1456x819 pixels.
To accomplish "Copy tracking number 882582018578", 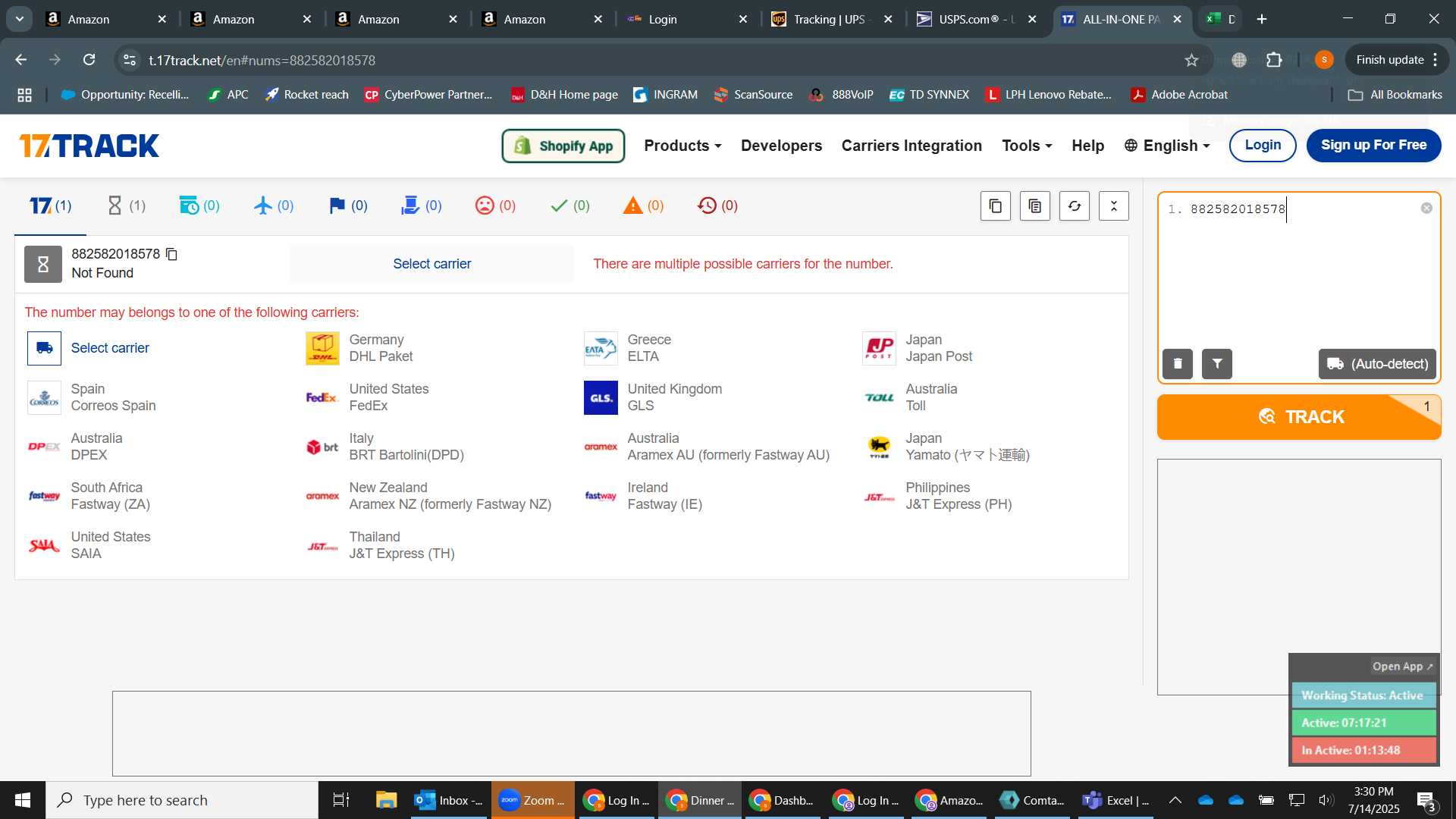I will tap(171, 254).
